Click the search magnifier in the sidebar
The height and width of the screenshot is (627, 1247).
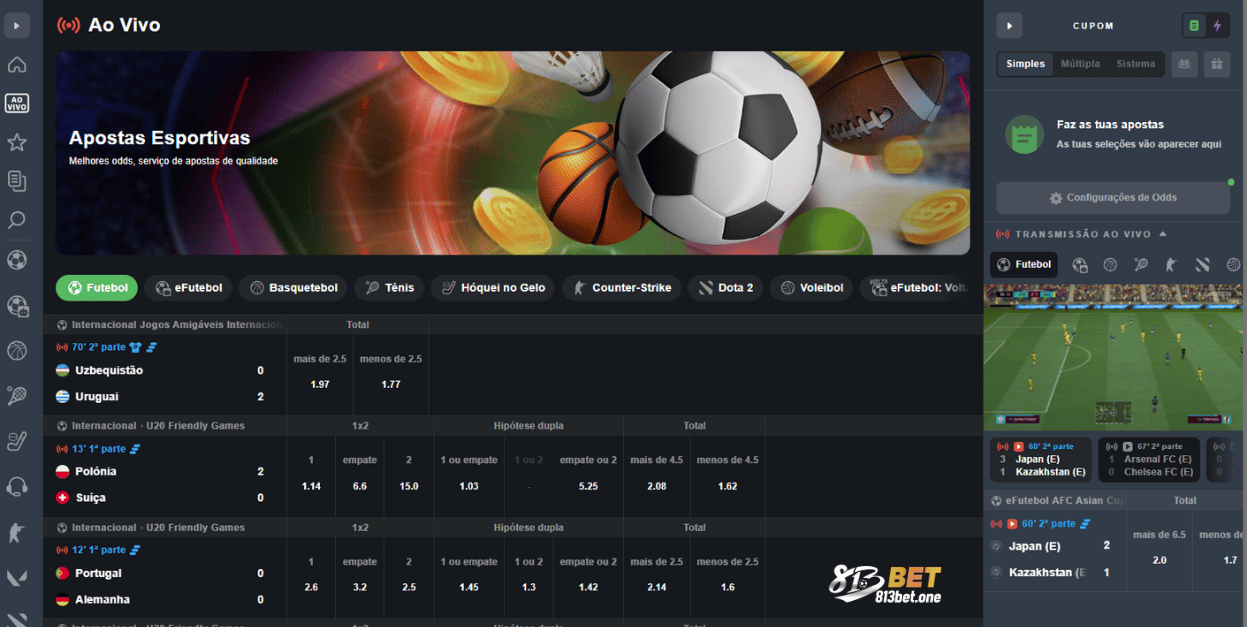click(16, 220)
